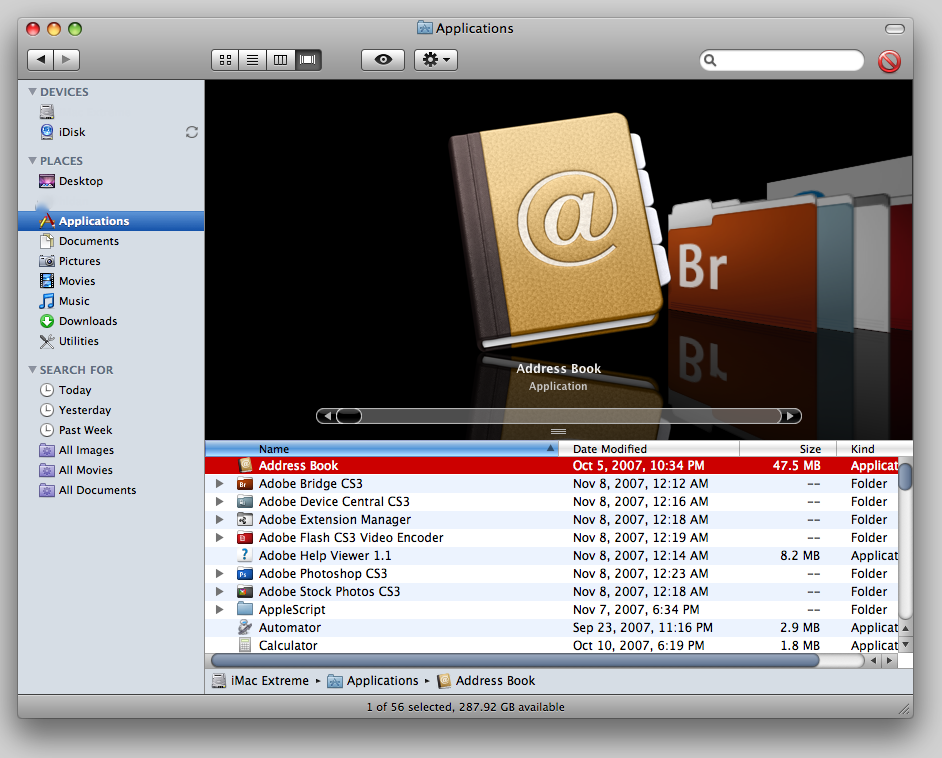Viewport: 942px width, 758px height.
Task: Collapse the DEVICES sidebar section
Action: pyautogui.click(x=32, y=92)
